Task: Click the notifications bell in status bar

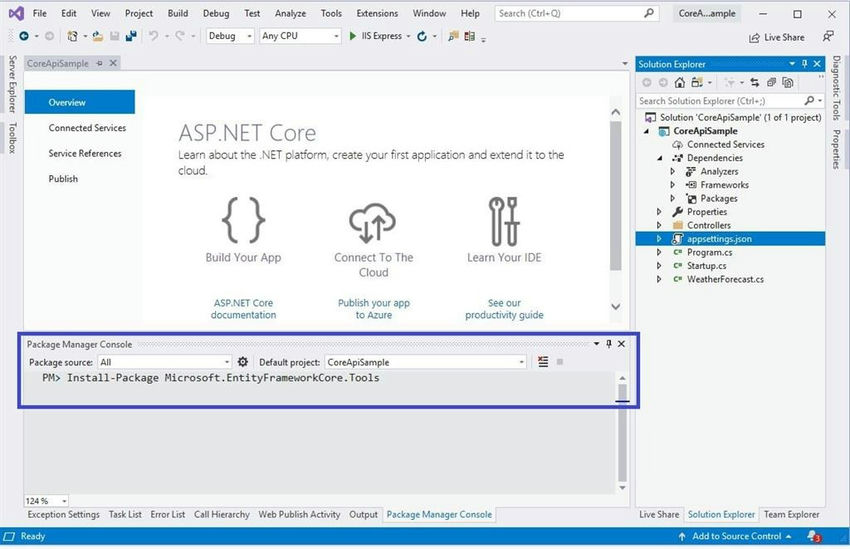Action: pos(814,536)
